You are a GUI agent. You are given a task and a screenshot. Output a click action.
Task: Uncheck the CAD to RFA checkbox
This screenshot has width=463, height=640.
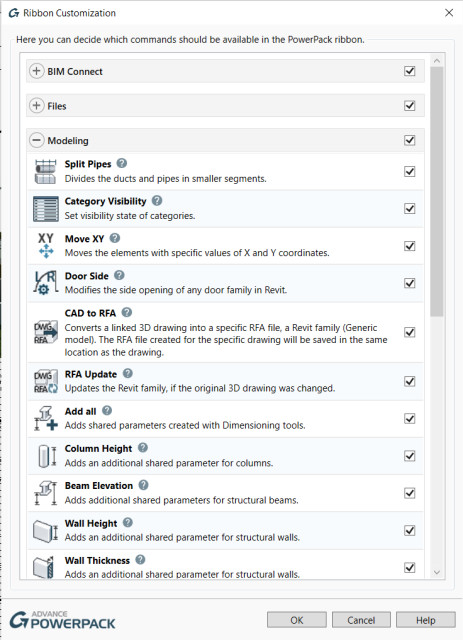[410, 332]
